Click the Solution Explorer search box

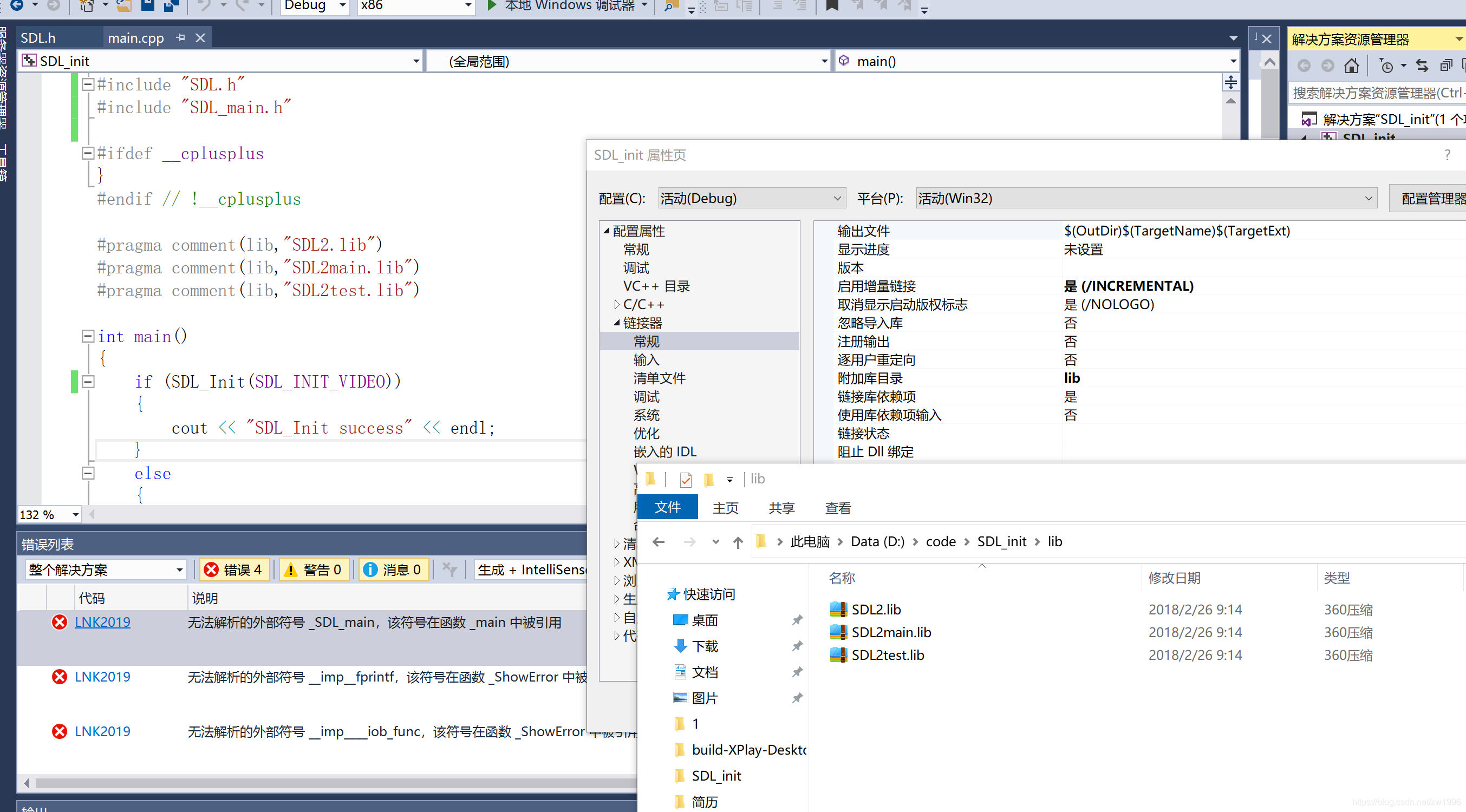tap(1377, 93)
